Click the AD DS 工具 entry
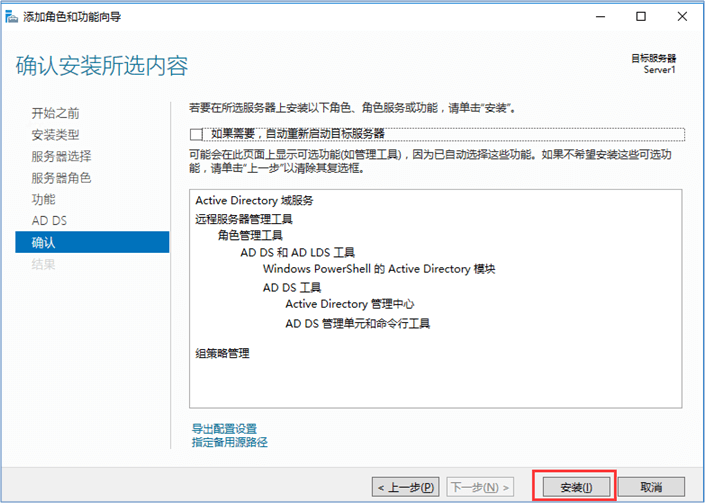The image size is (705, 503). tap(292, 287)
